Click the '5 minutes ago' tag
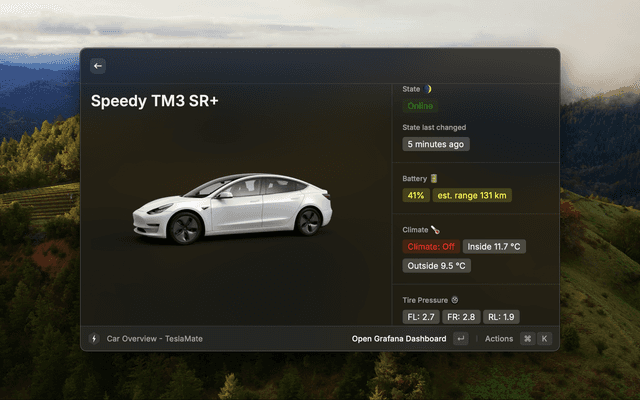The image size is (640, 400). pyautogui.click(x=436, y=144)
